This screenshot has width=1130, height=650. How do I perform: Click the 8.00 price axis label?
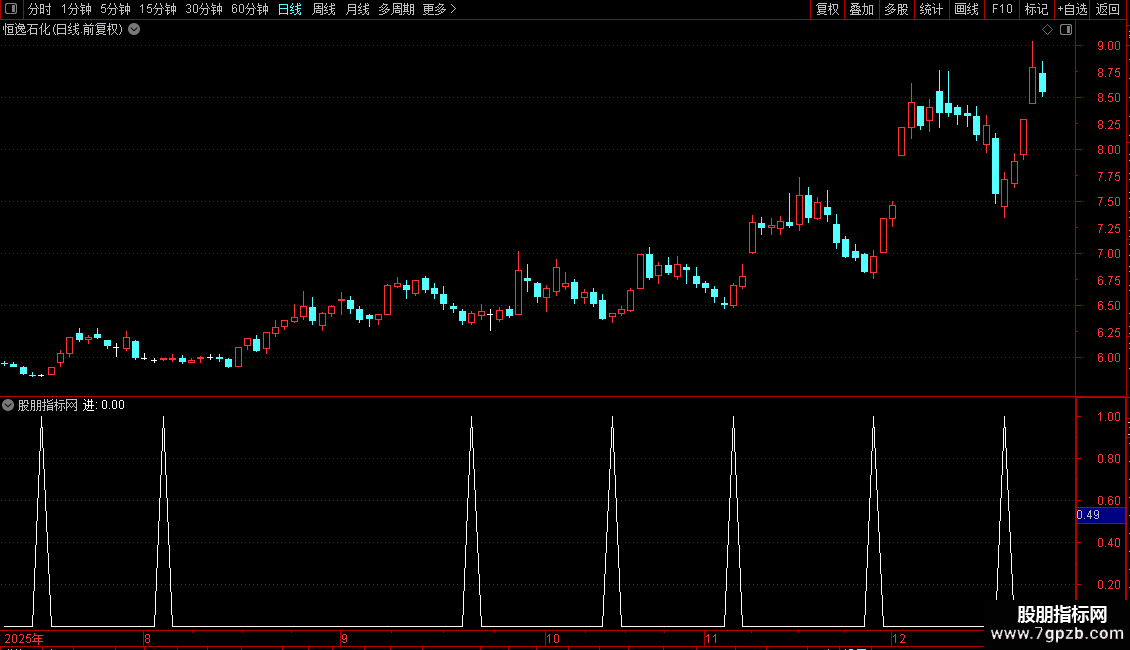tap(1108, 150)
